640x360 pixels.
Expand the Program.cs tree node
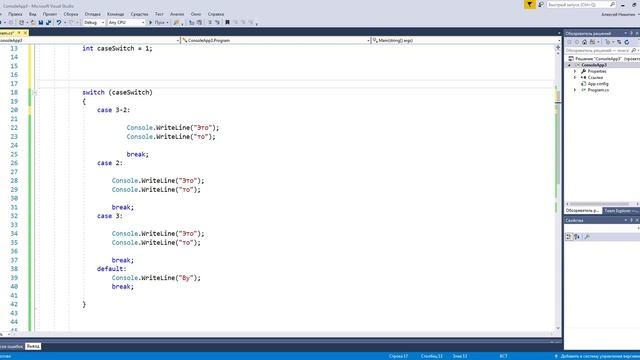575,90
